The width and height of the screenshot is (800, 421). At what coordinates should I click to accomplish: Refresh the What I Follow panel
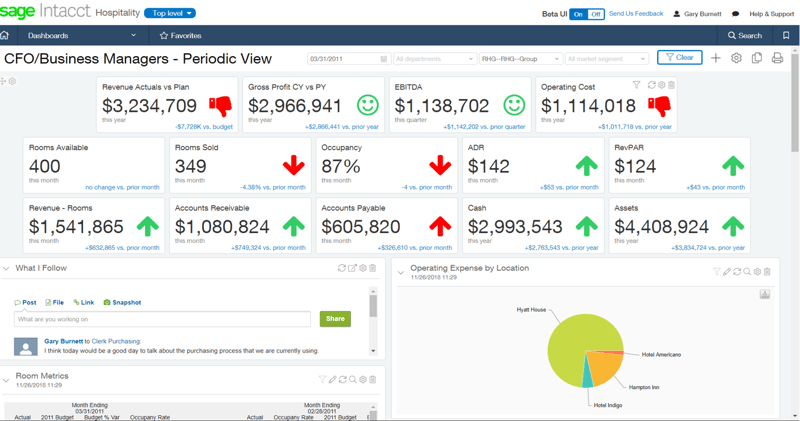coord(342,268)
